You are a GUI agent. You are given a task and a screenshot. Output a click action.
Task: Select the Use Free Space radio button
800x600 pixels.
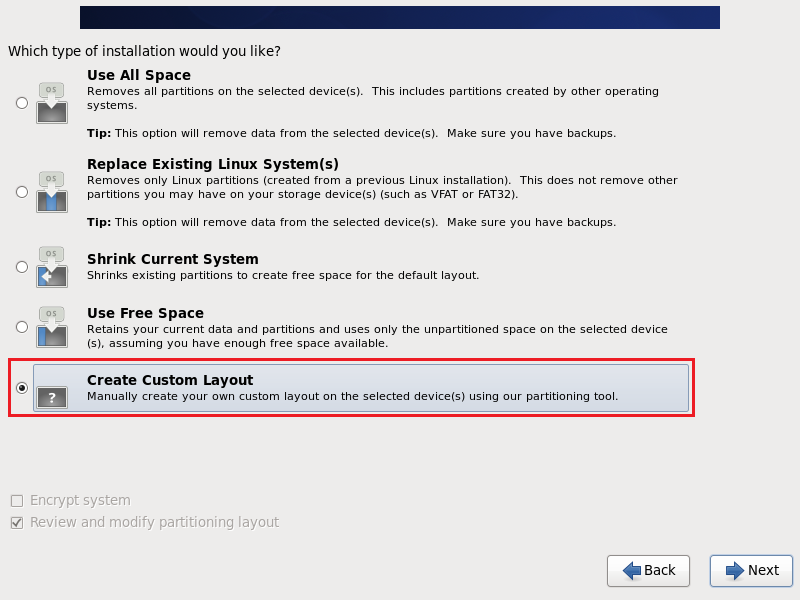coord(21,326)
